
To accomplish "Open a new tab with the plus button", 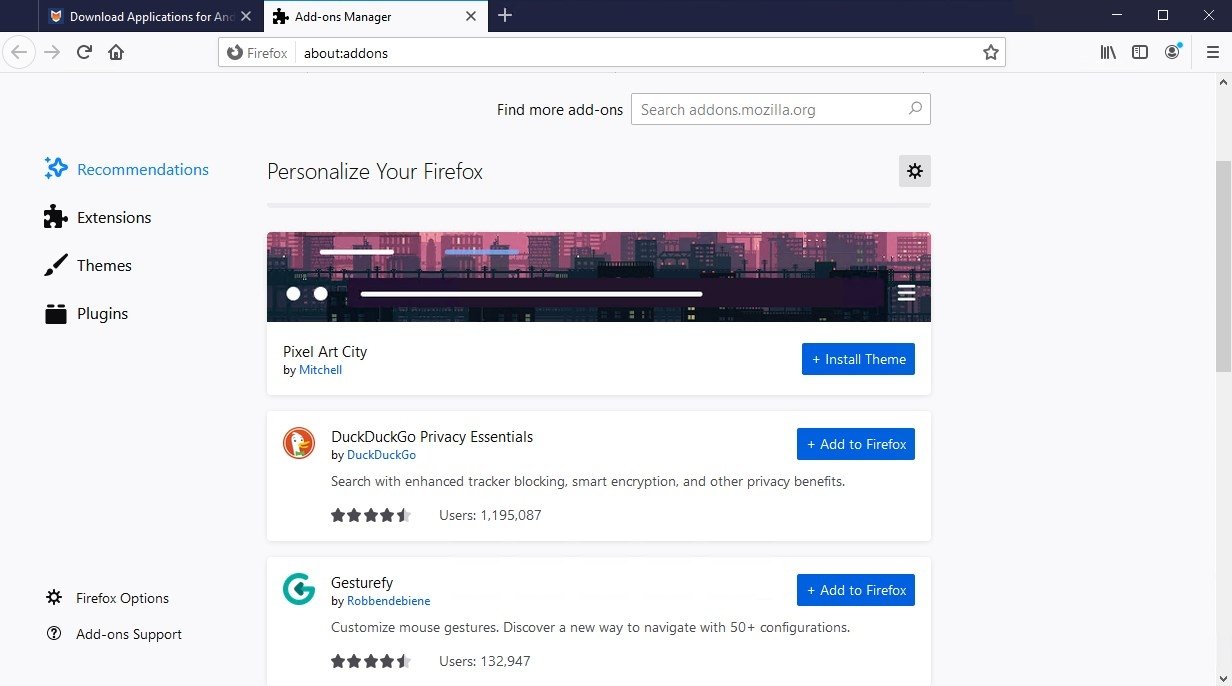I will 505,16.
